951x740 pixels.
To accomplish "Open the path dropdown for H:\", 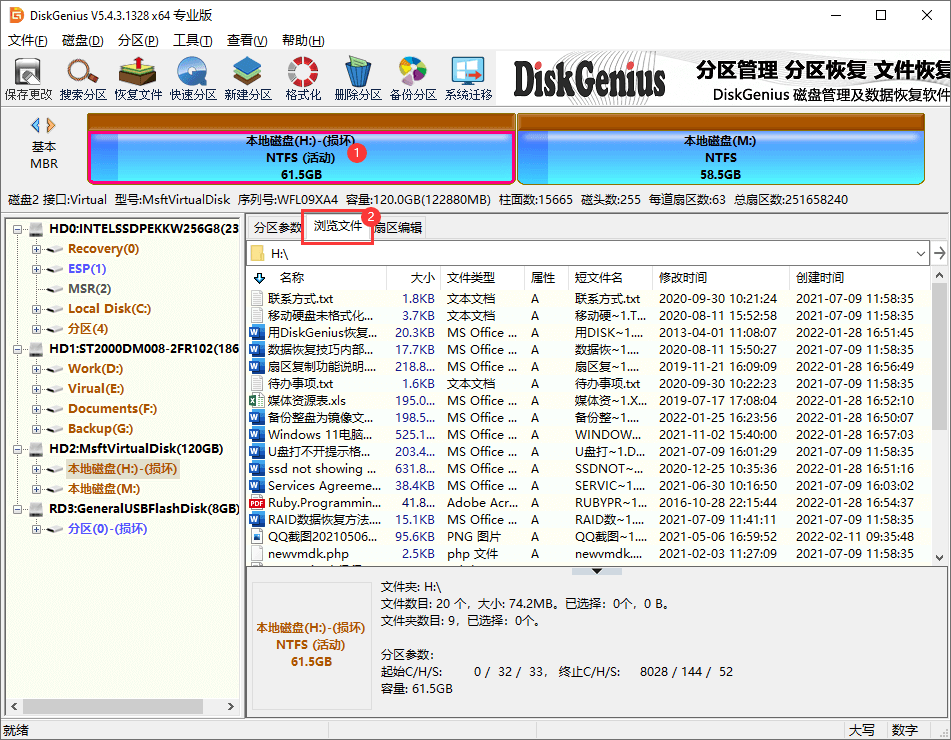I will tap(921, 253).
